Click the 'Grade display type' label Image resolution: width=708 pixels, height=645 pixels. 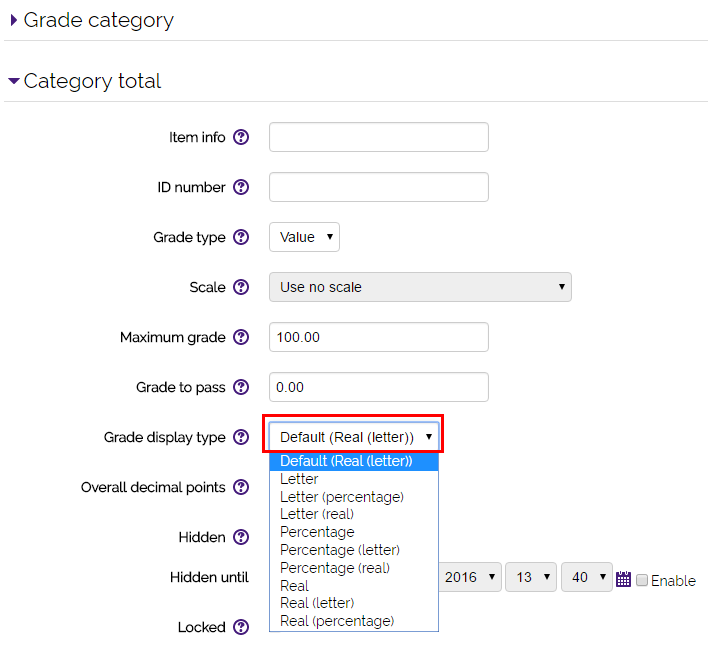point(165,438)
